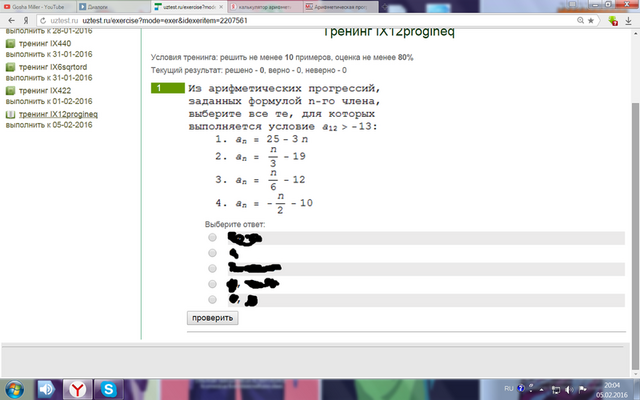
Task: Open the тренинг IX440 link
Action: click(45, 44)
